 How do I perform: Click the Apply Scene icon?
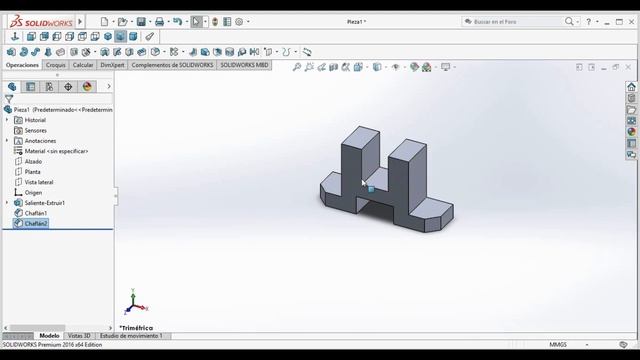[x=427, y=67]
